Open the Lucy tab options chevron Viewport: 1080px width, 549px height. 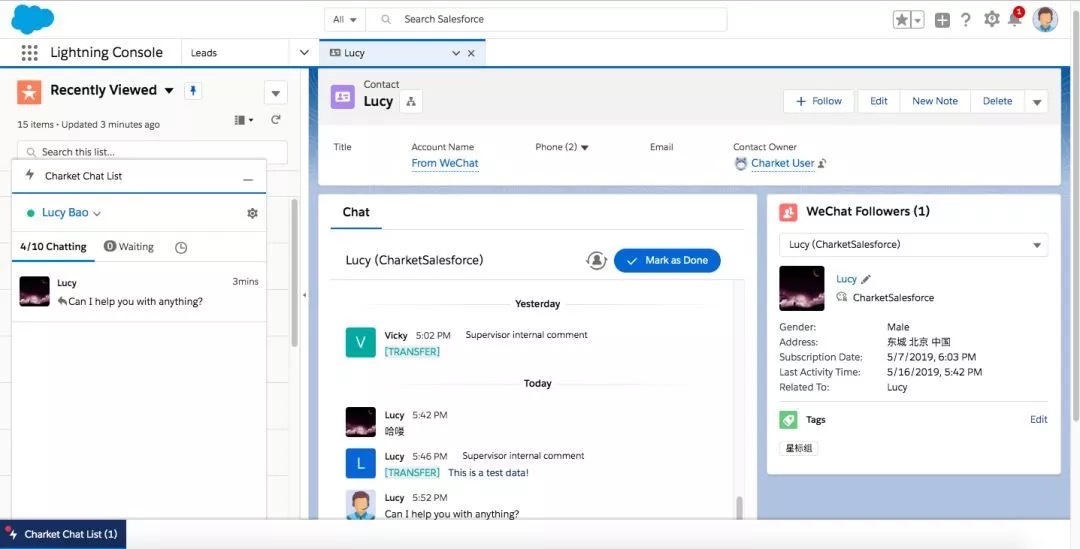pyautogui.click(x=455, y=53)
